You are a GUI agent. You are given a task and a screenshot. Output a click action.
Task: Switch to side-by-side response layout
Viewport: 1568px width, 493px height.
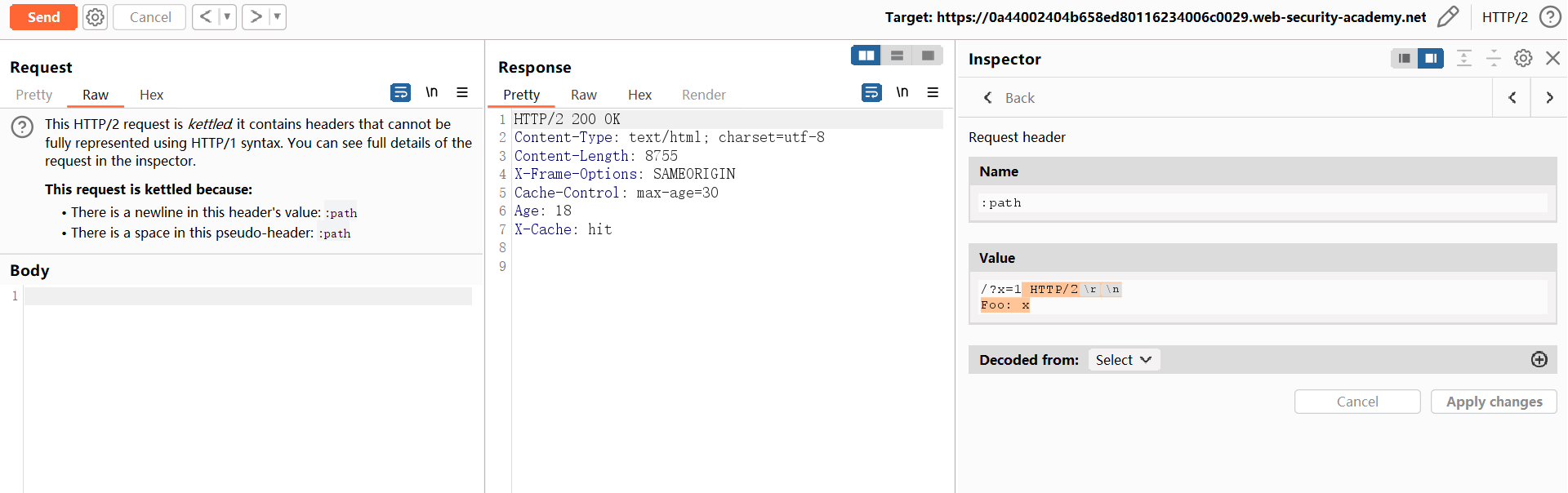click(x=866, y=55)
